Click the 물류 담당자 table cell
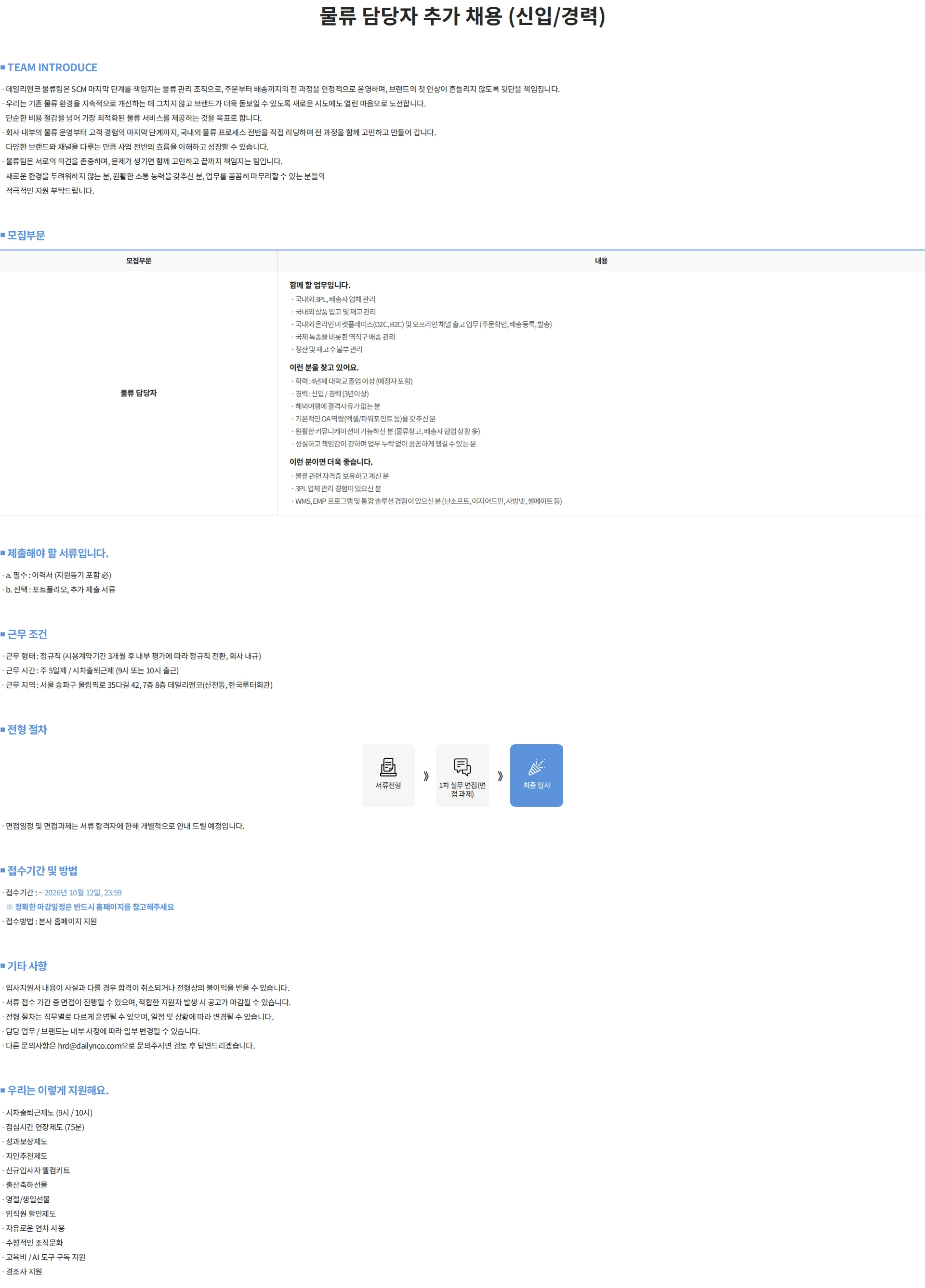Image resolution: width=925 pixels, height=1288 pixels. [139, 393]
